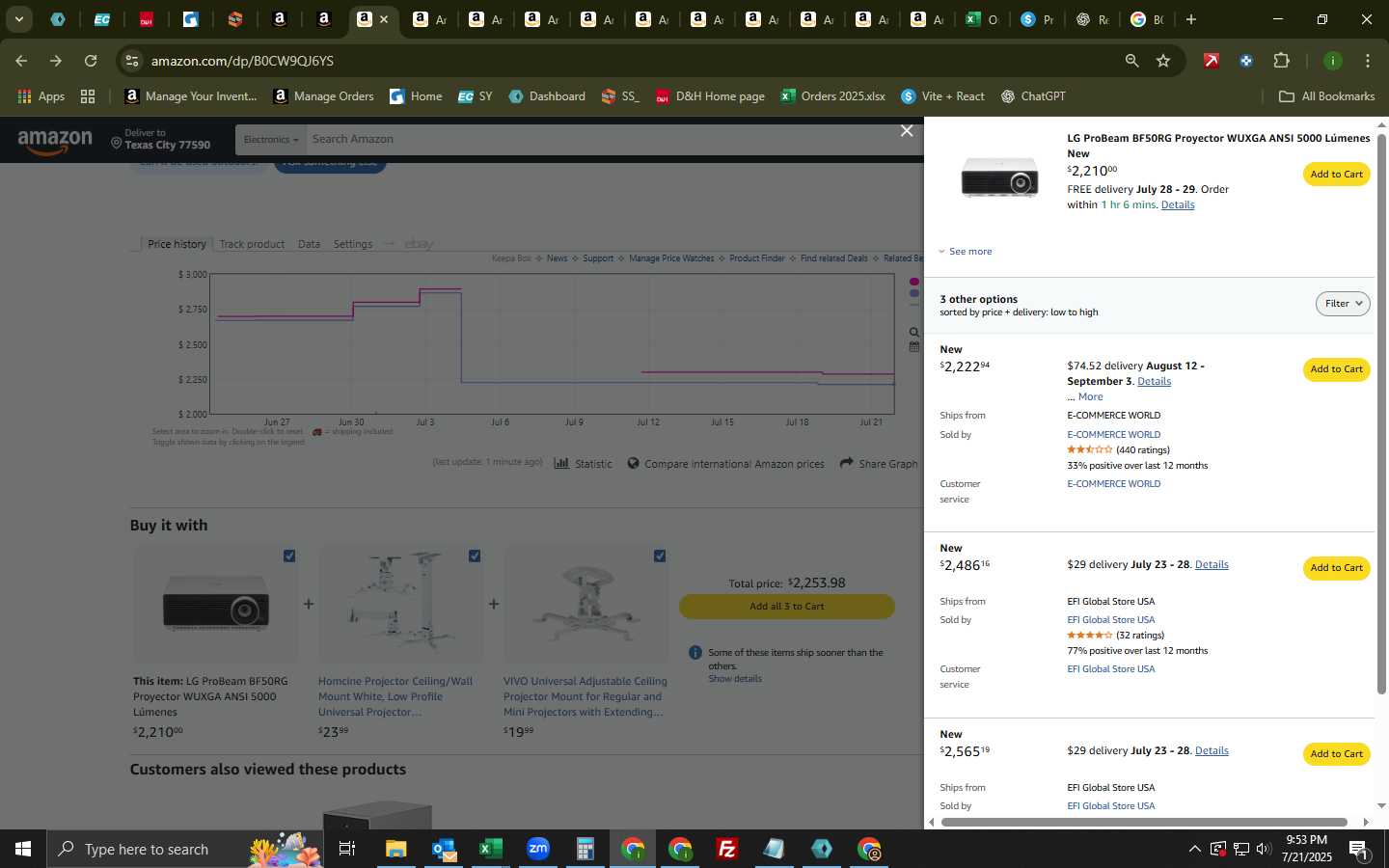The image size is (1389, 868).
Task: Uncheck the VIVO mount bundle checkbox
Action: [660, 556]
